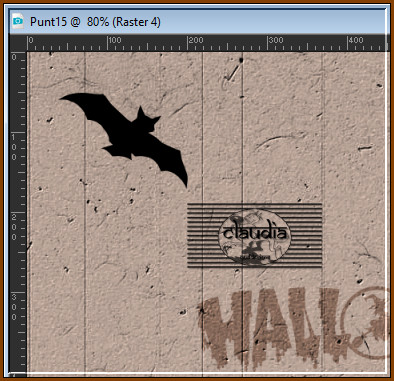Click the 400 mark on horizontal ruler
The width and height of the screenshot is (394, 381).
[355, 40]
